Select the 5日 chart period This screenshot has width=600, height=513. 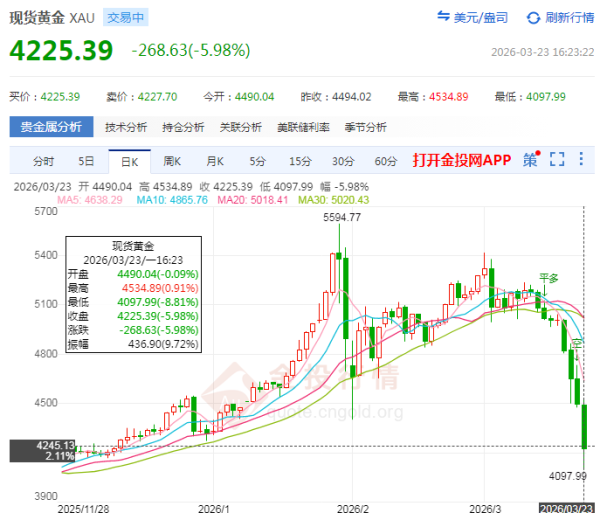(x=87, y=161)
